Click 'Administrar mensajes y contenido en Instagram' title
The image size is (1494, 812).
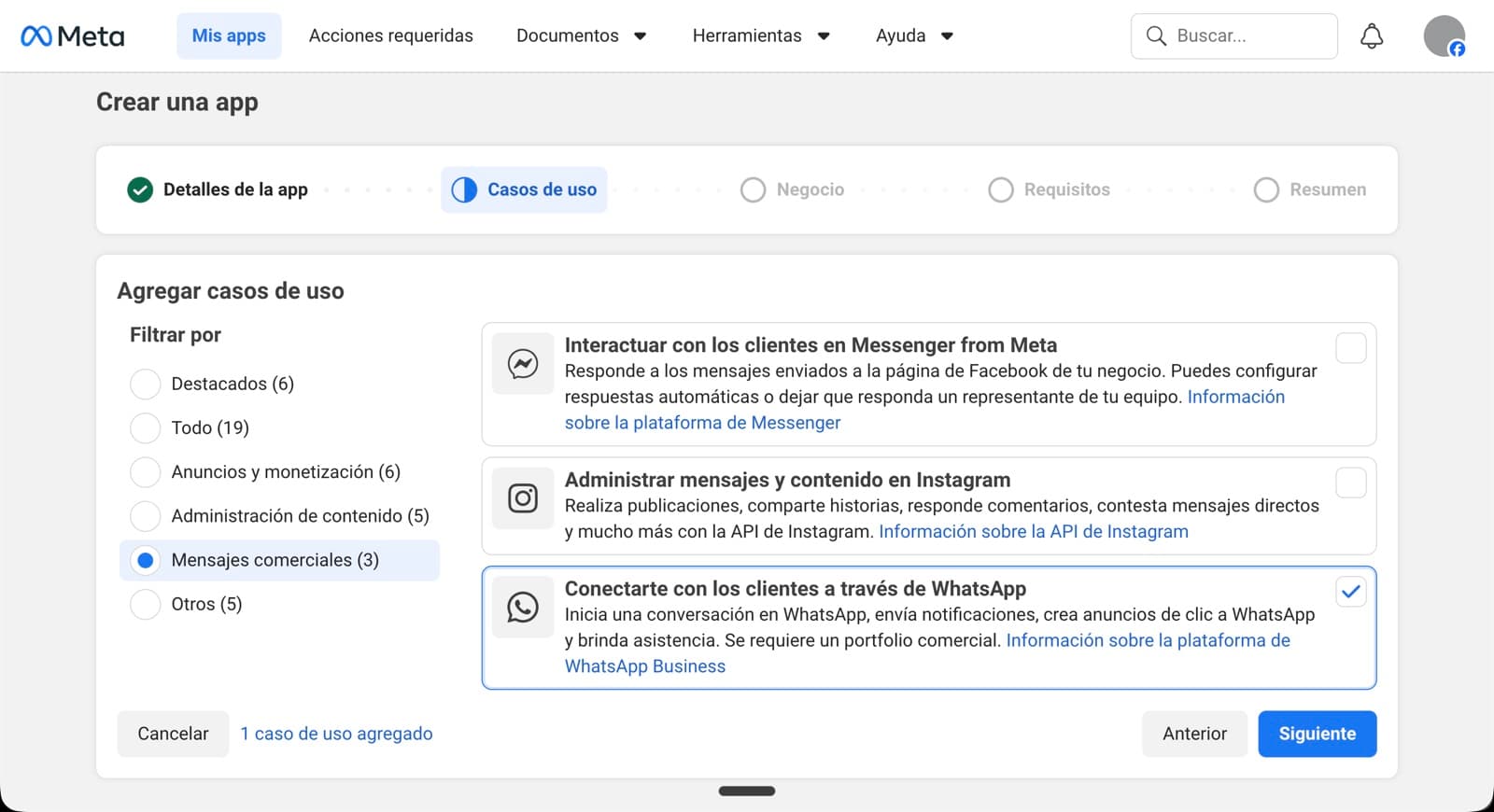pos(787,480)
